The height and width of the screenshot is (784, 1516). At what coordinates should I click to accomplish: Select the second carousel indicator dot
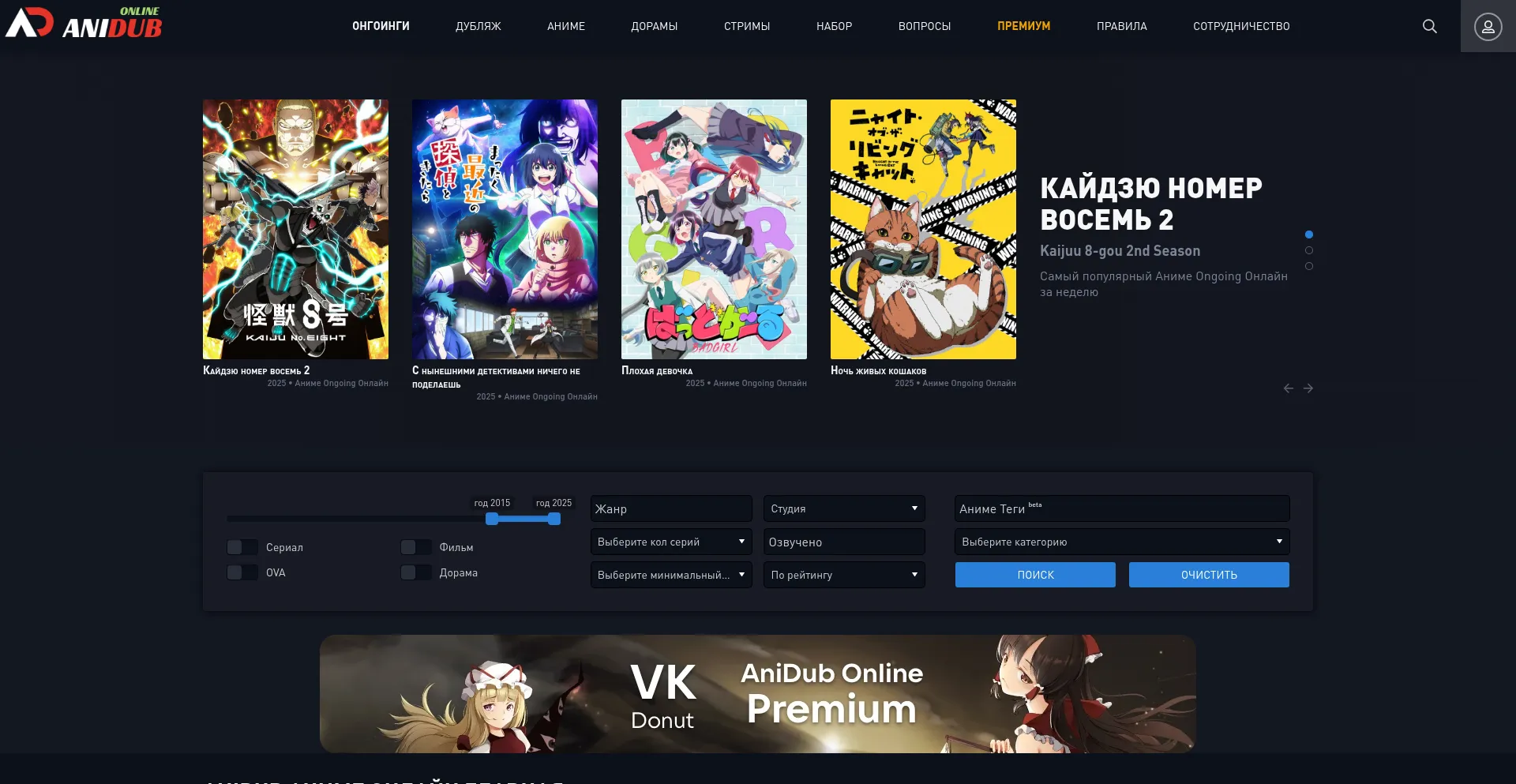[1309, 250]
